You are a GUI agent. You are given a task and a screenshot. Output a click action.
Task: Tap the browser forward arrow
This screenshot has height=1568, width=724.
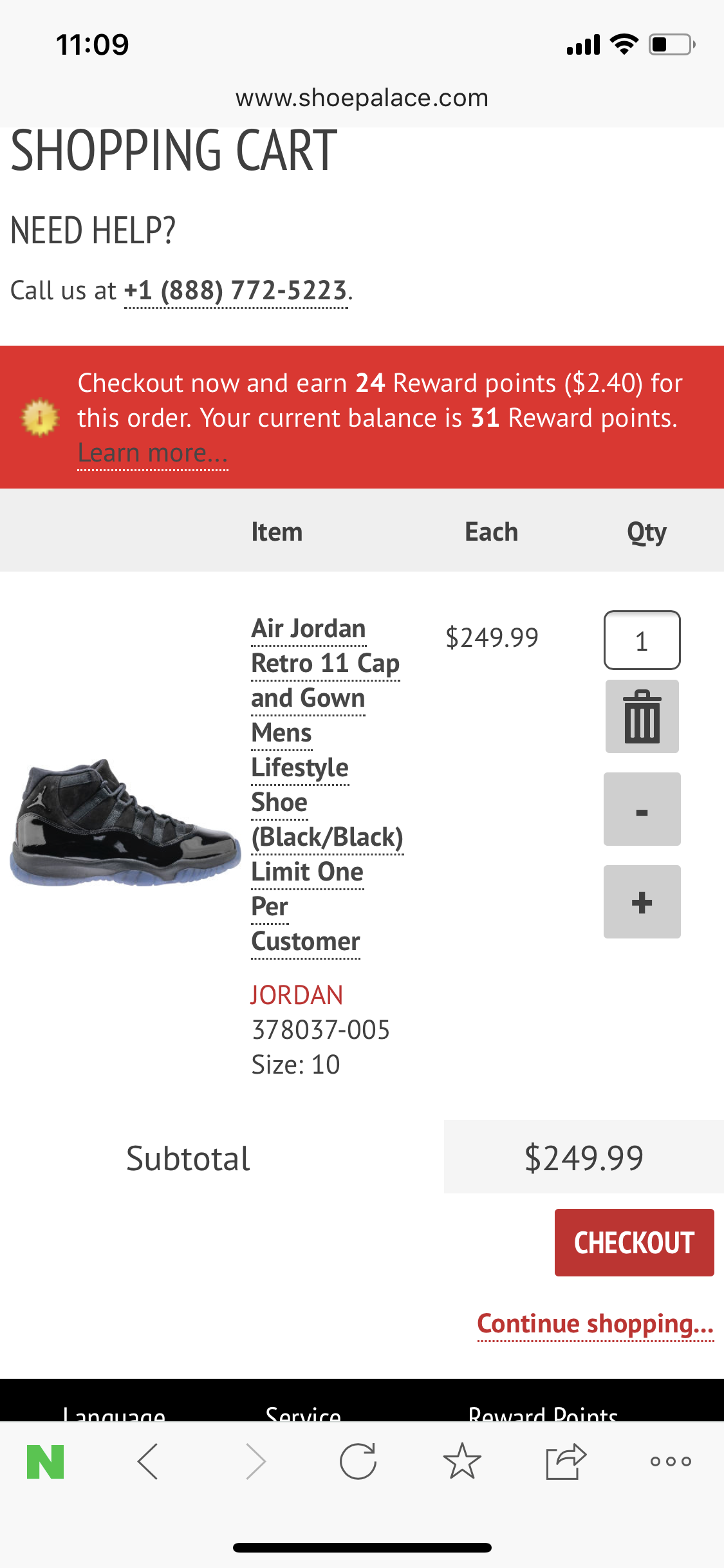click(x=255, y=1462)
